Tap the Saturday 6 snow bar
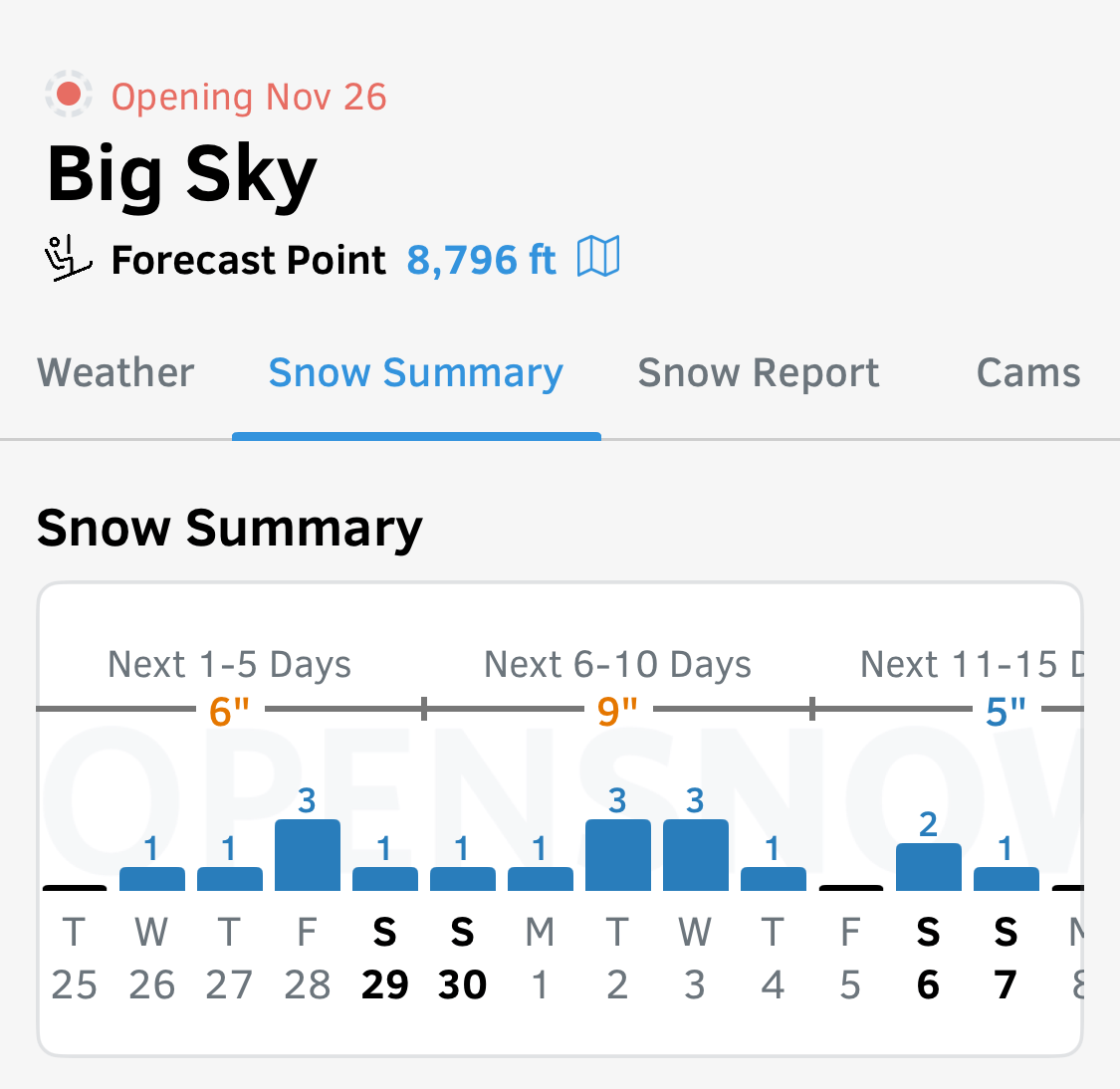This screenshot has width=1120, height=1089. pos(928,867)
